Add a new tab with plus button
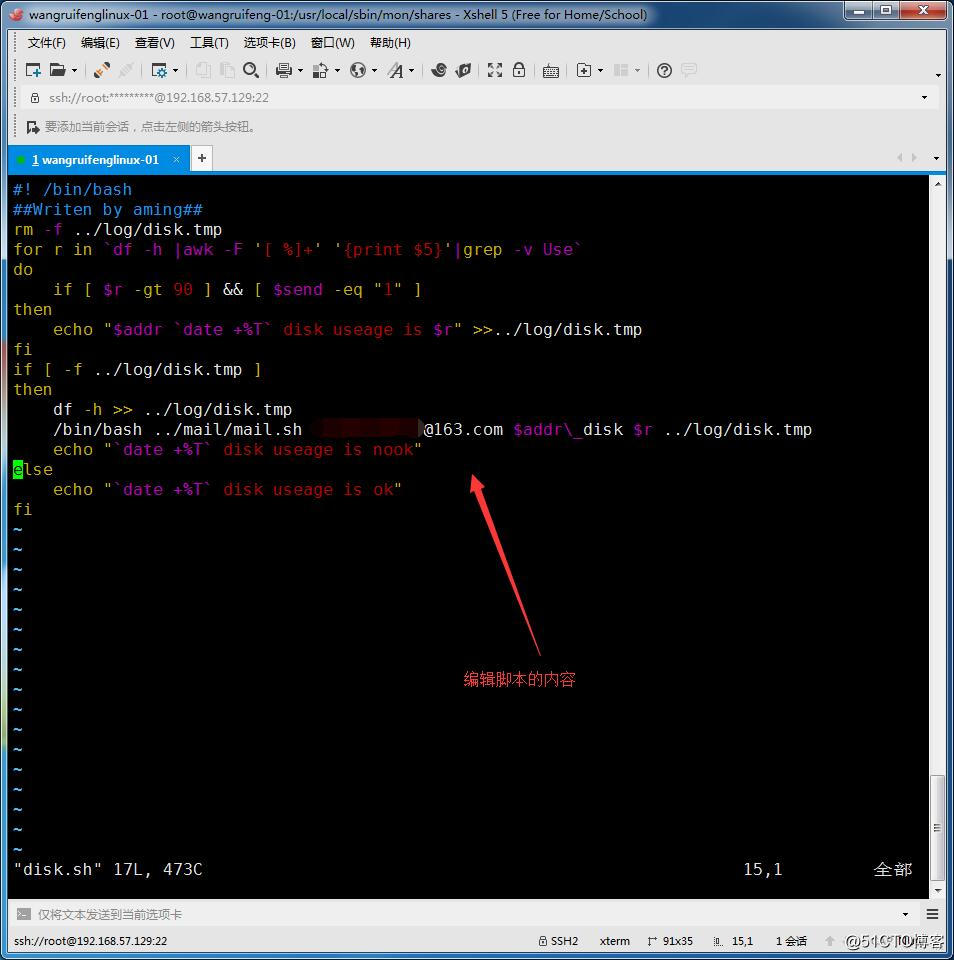 (201, 159)
